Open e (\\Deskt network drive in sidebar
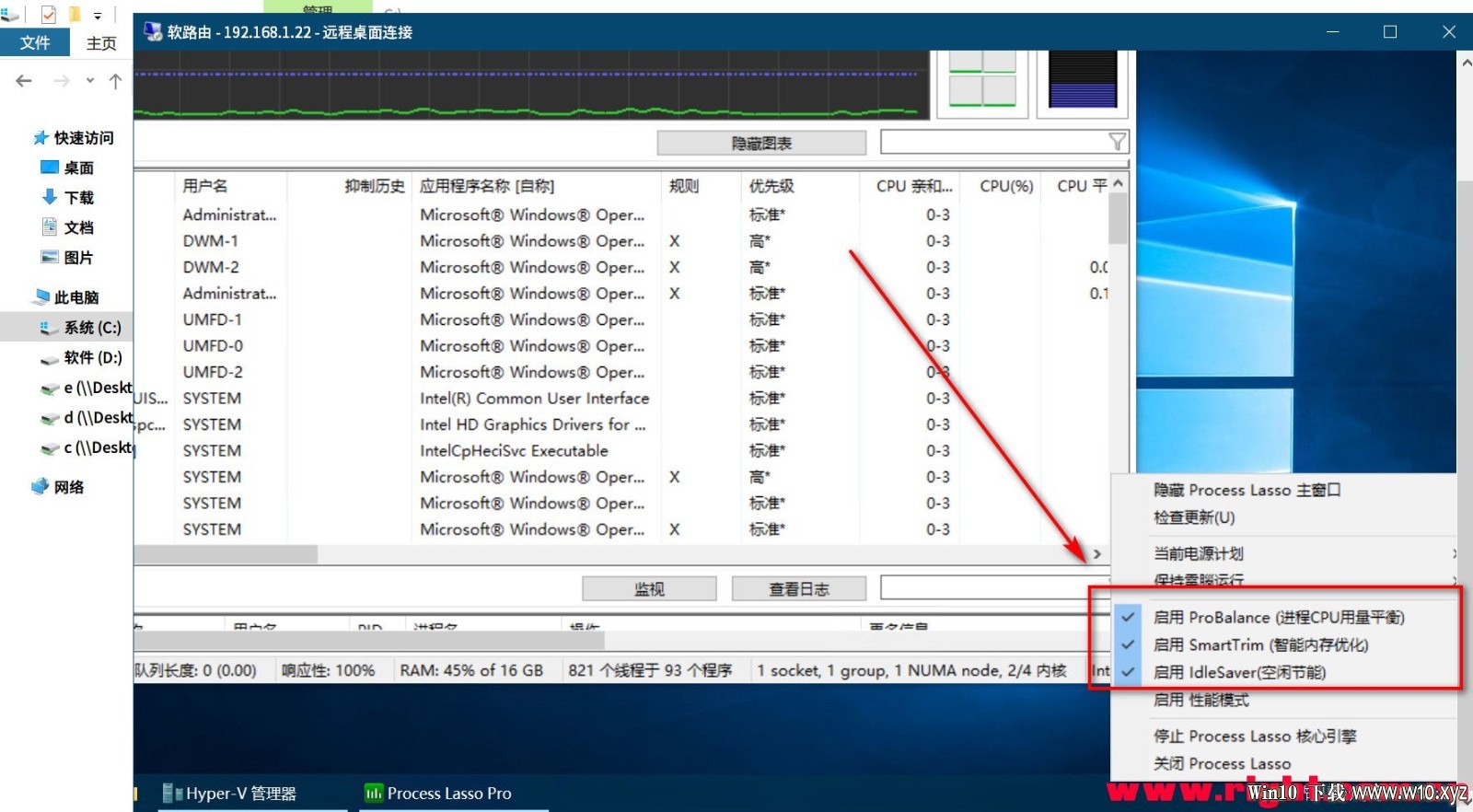The width and height of the screenshot is (1473, 812). tap(87, 388)
